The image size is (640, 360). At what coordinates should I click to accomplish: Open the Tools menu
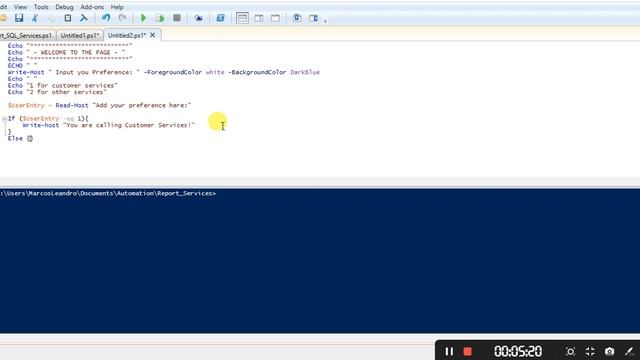pyautogui.click(x=41, y=7)
